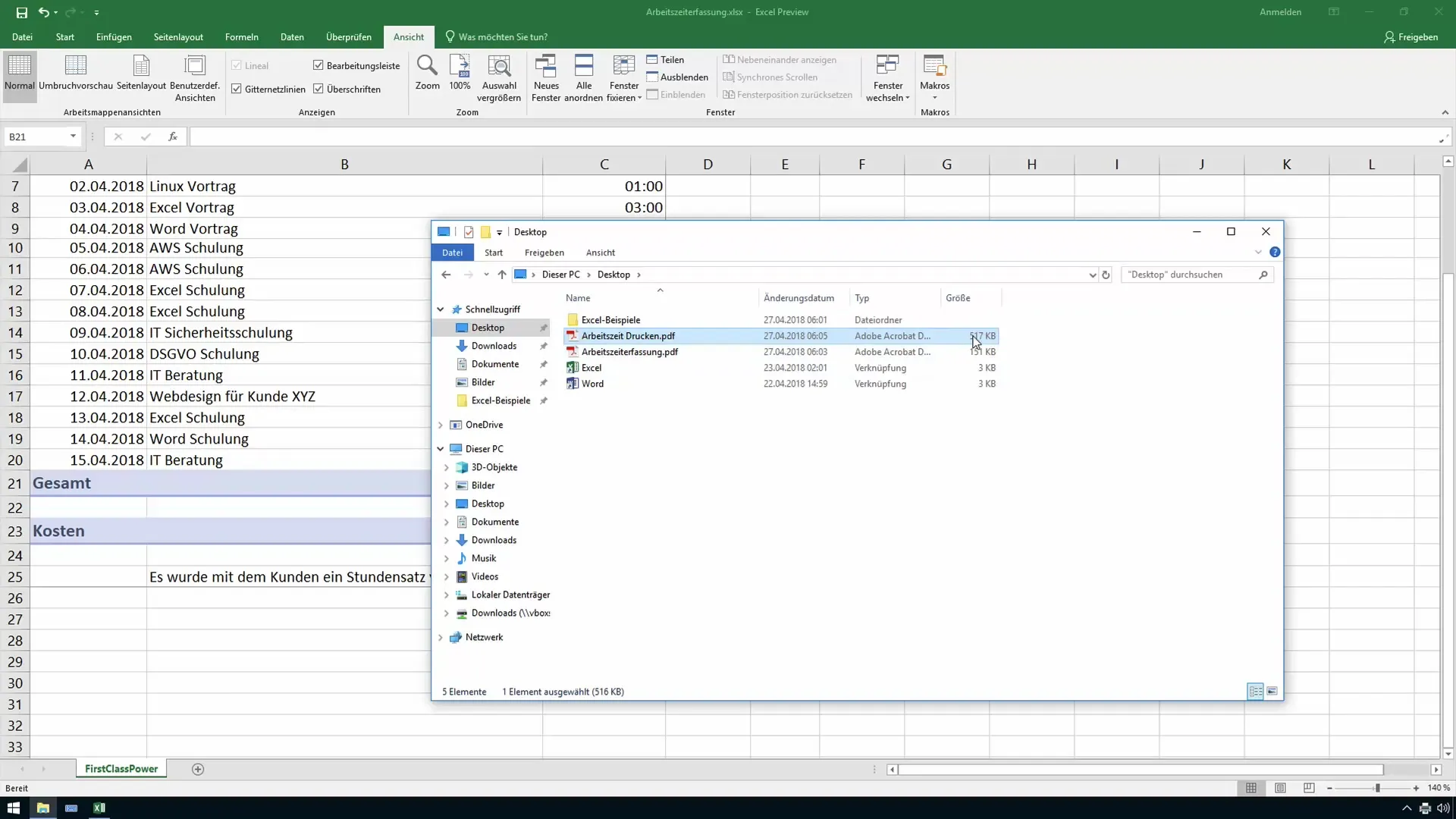
Task: Open the Überprüfen ribbon tab
Action: coord(348,37)
